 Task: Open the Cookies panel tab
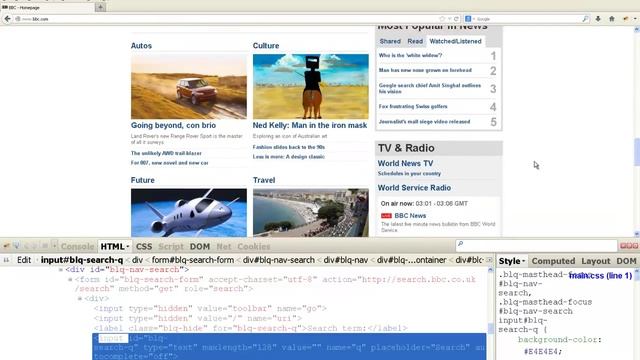point(253,247)
